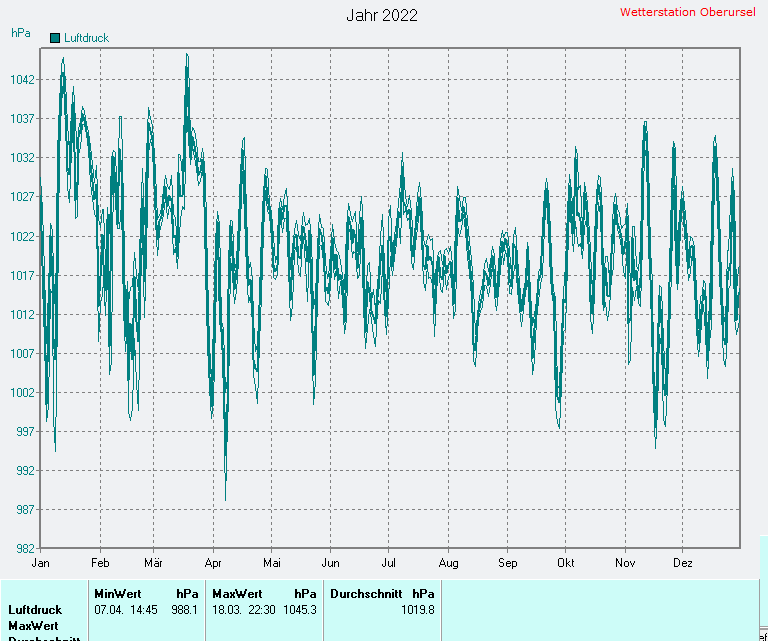Click the maximum value 1045.3
The image size is (768, 641).
coord(300,610)
